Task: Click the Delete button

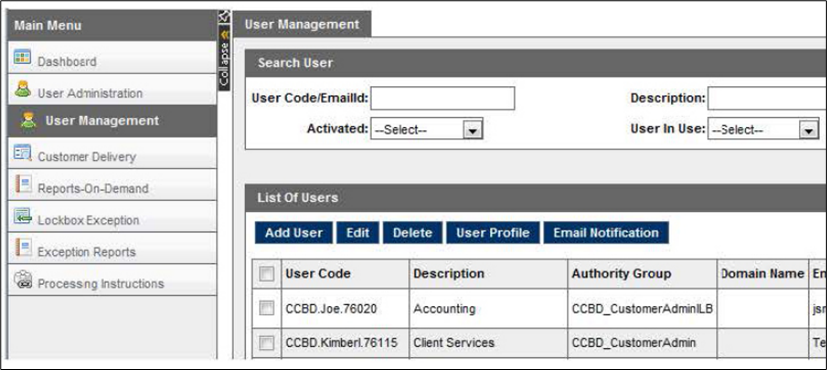Action: click(x=412, y=233)
